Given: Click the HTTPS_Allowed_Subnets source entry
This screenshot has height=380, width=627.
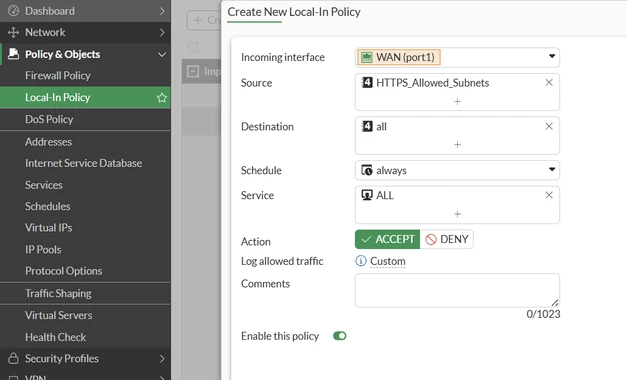Looking at the screenshot, I should click(432, 83).
